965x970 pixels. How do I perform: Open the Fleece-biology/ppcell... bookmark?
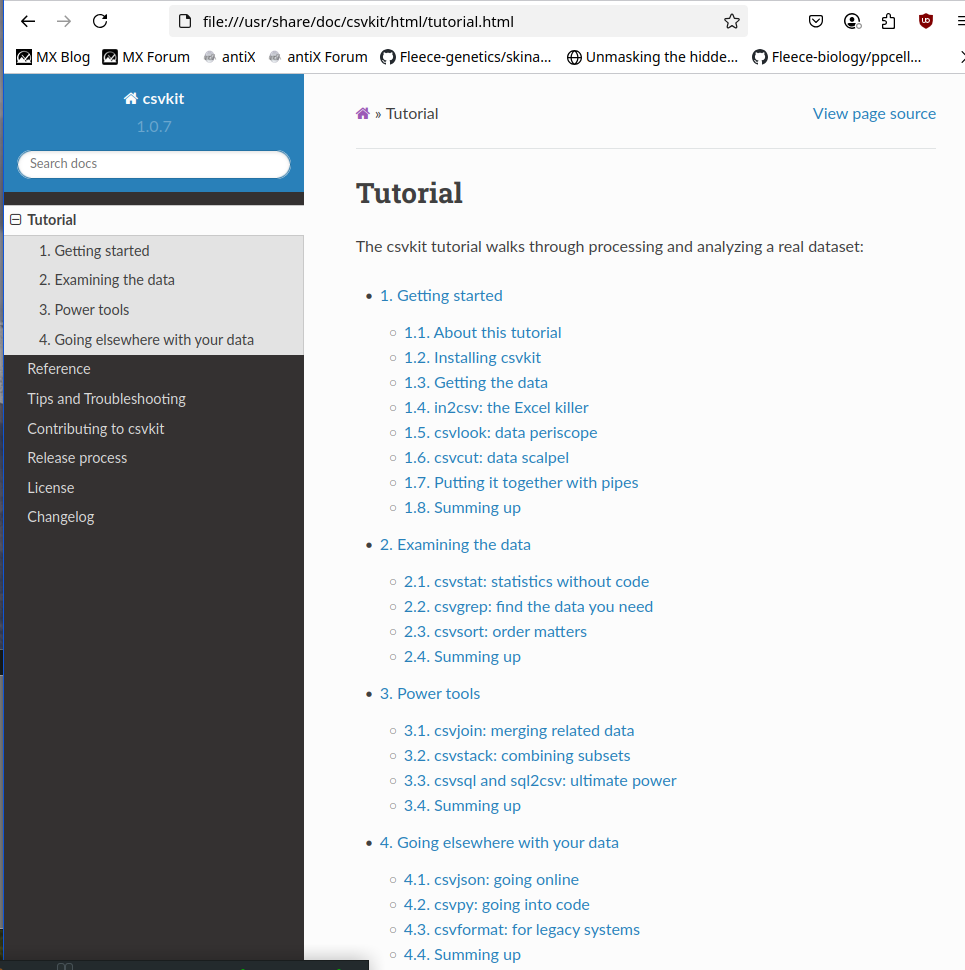pyautogui.click(x=836, y=57)
